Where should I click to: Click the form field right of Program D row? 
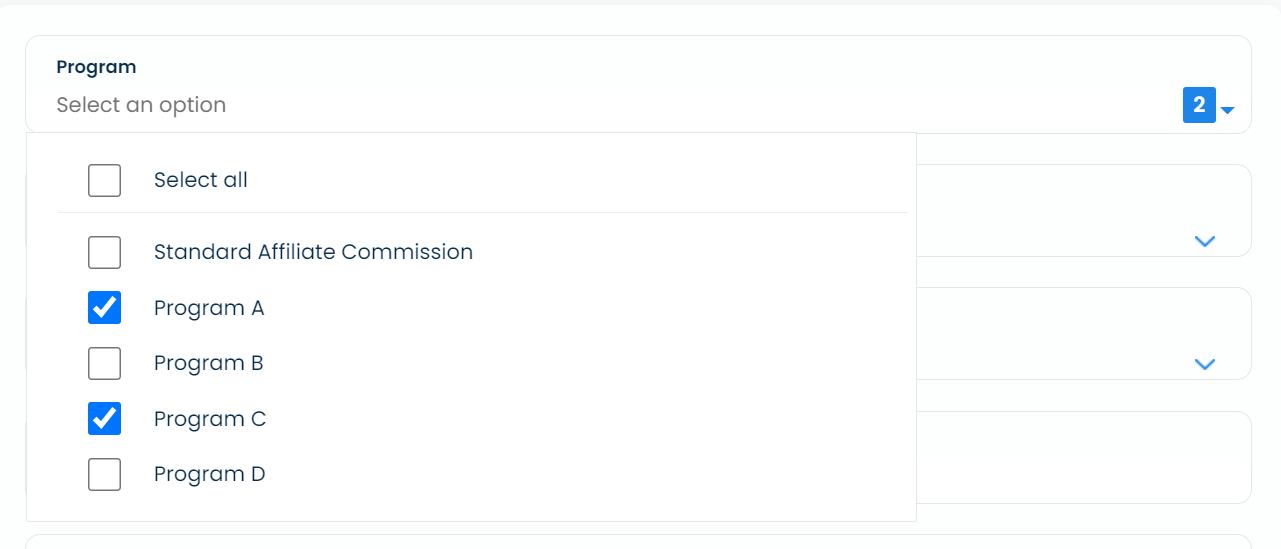[1083, 458]
